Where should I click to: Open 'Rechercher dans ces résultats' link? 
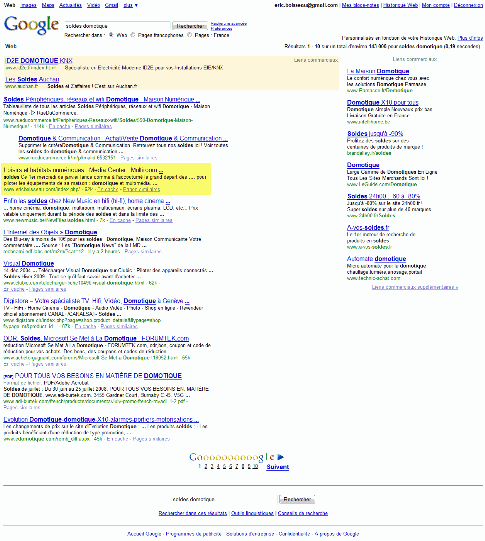point(193,513)
